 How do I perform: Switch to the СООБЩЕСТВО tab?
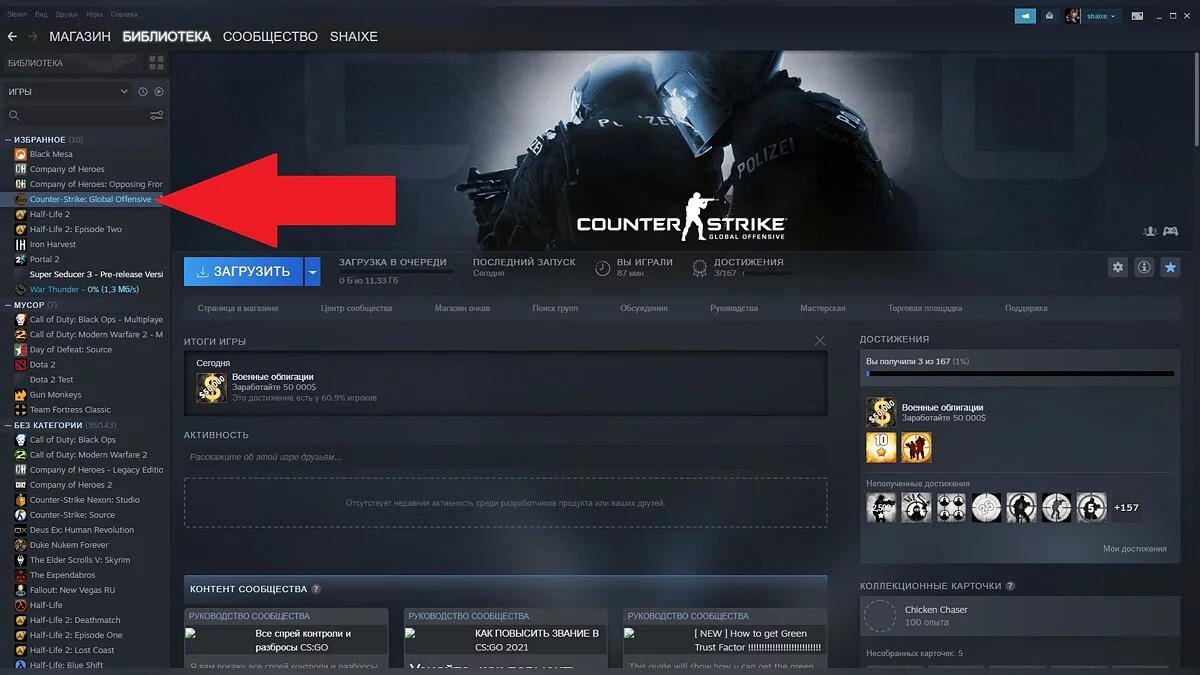click(270, 36)
